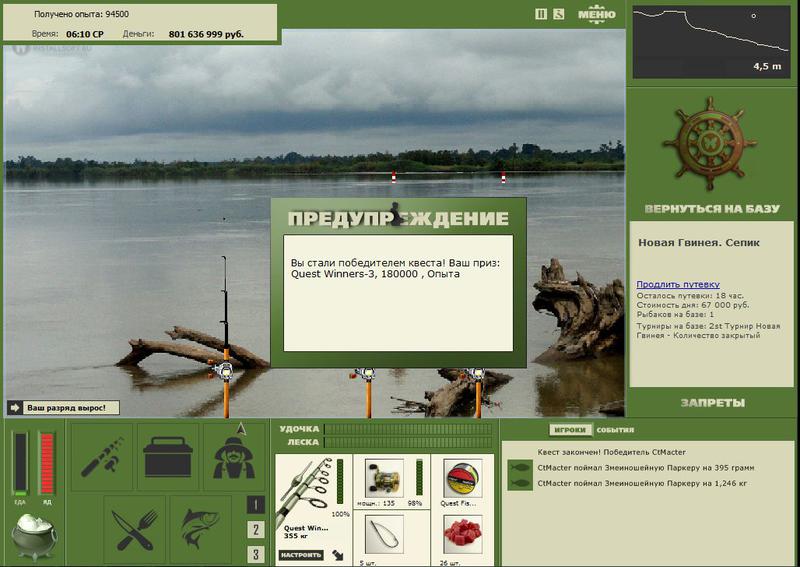Click the 'Турниры на базе' tournament text
Screen dimensions: 800x567
708,331
